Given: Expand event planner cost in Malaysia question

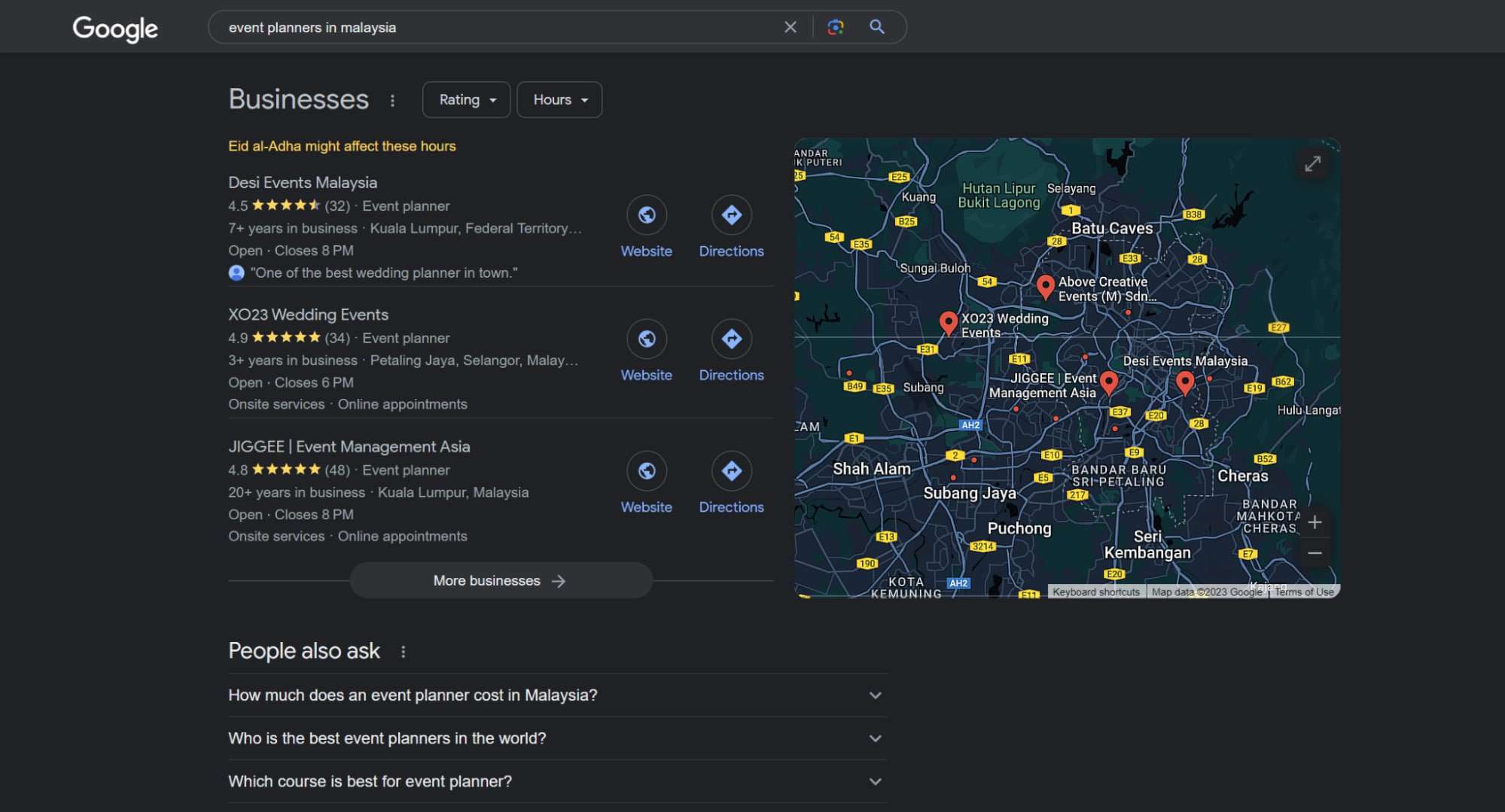Looking at the screenshot, I should point(558,695).
